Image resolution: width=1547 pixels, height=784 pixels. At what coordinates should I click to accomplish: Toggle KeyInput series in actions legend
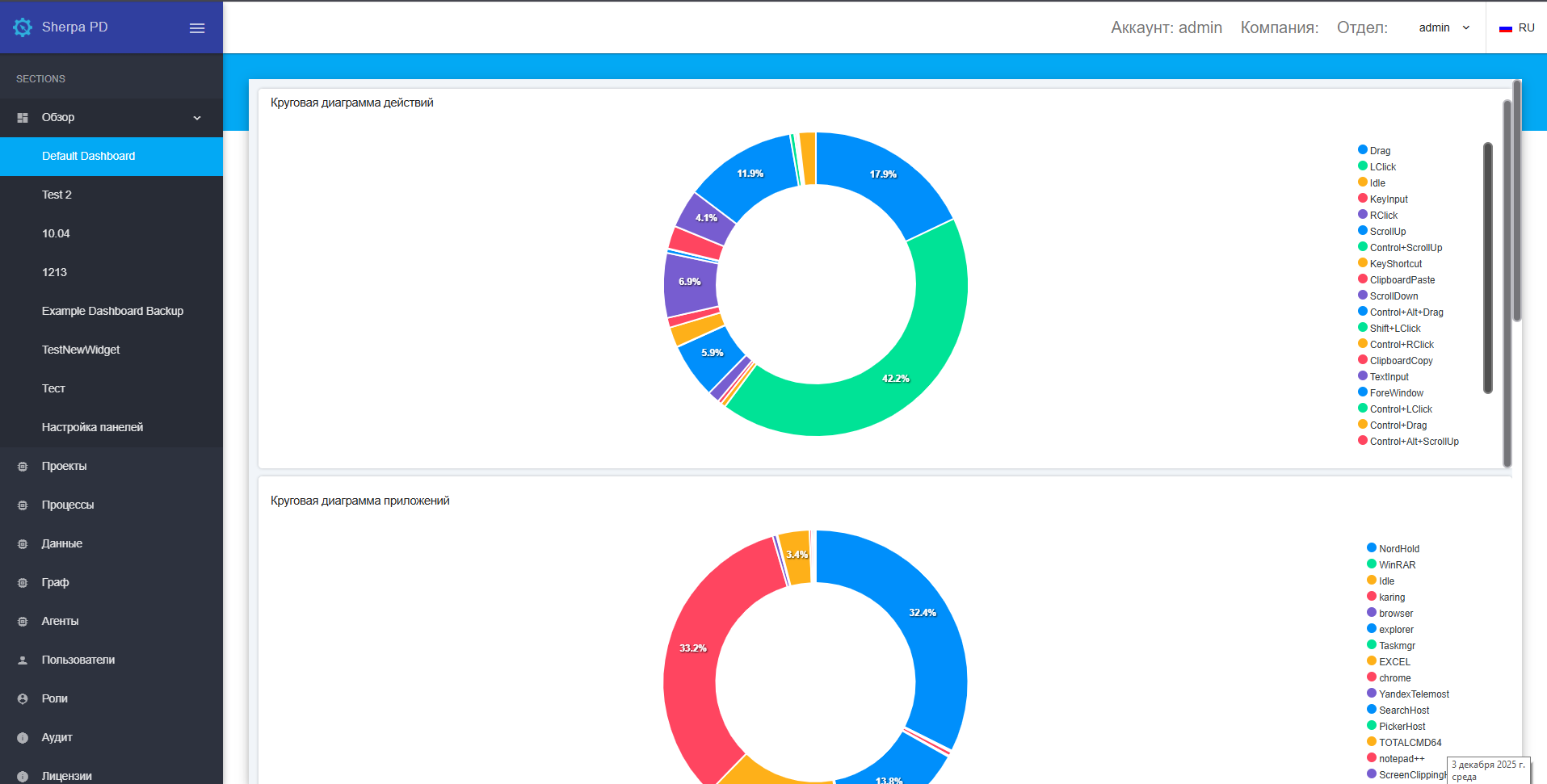[x=1388, y=199]
